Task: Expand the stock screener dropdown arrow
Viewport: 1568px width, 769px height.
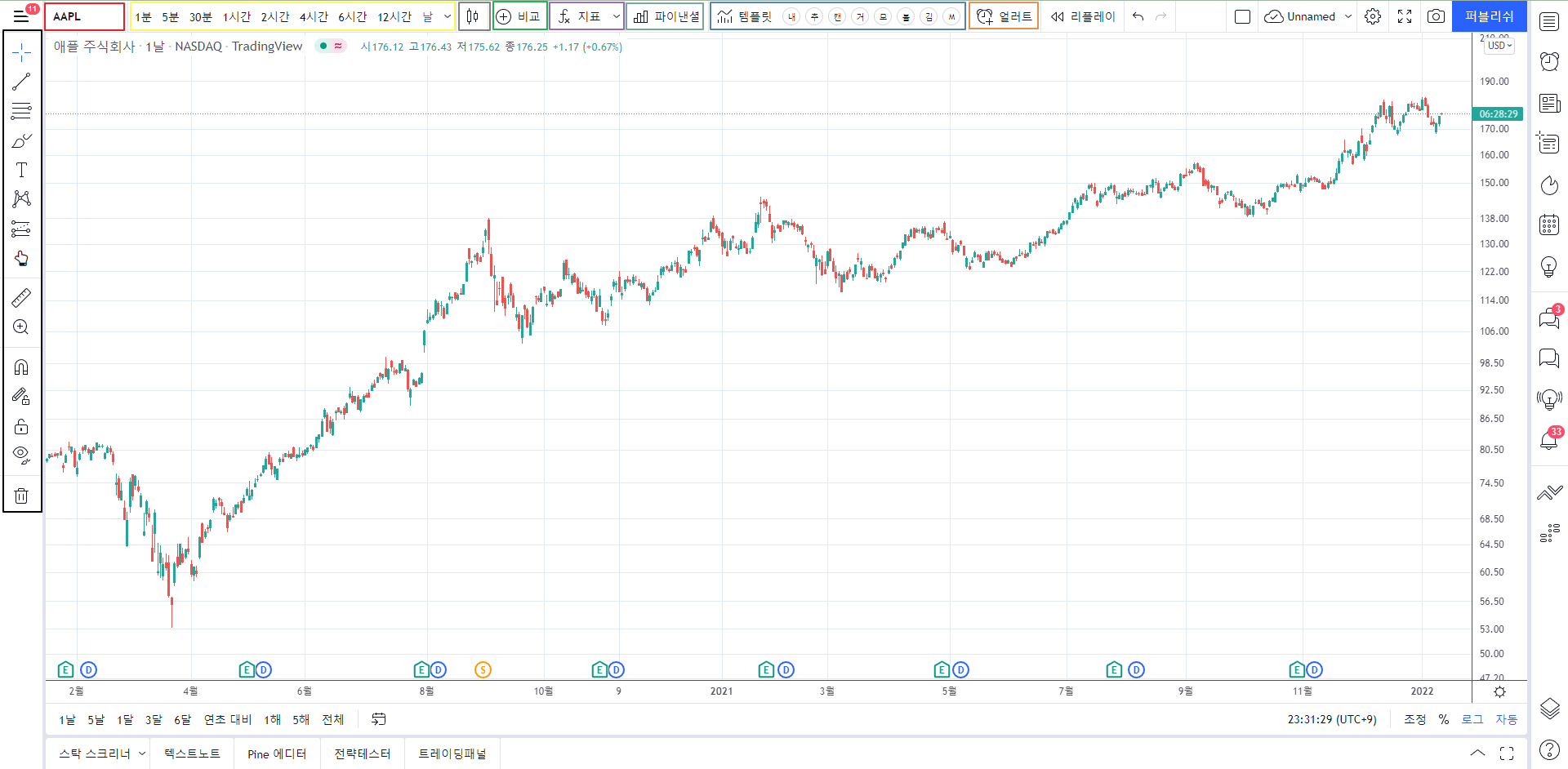Action: tap(141, 753)
